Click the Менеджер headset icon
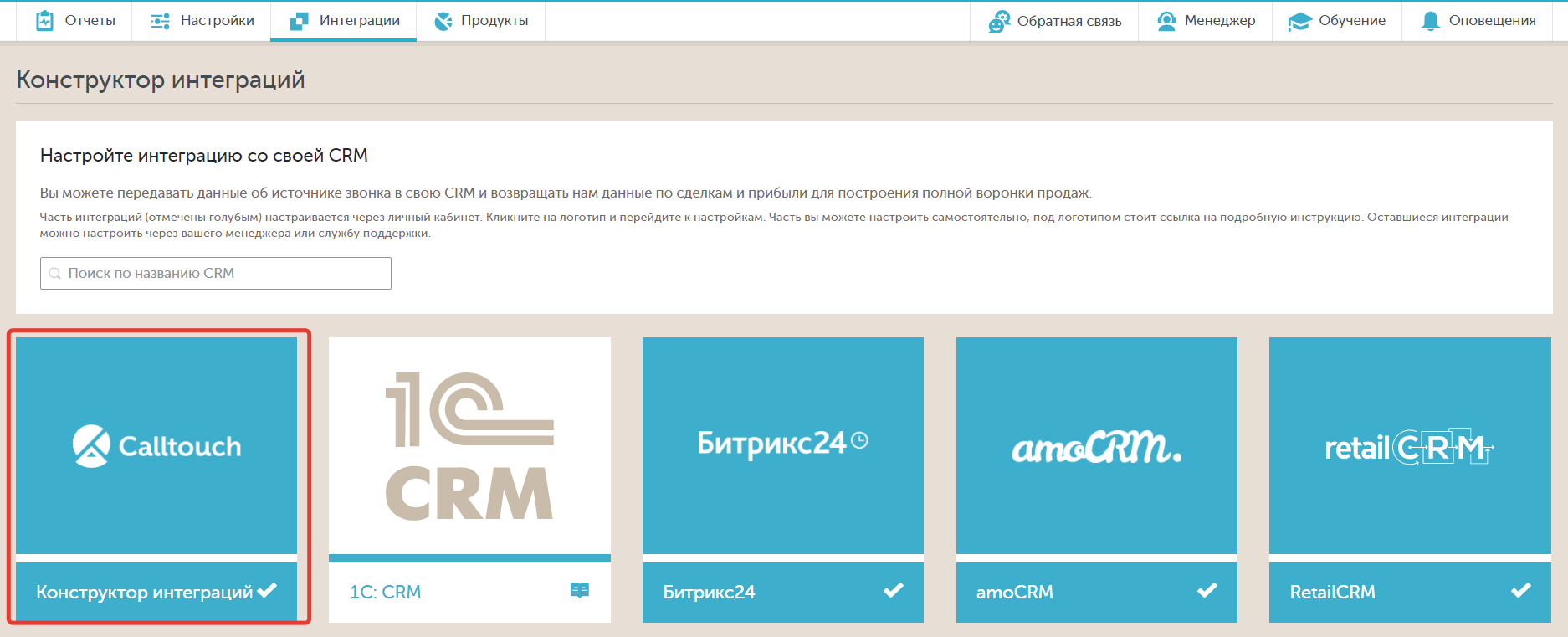 click(1166, 21)
